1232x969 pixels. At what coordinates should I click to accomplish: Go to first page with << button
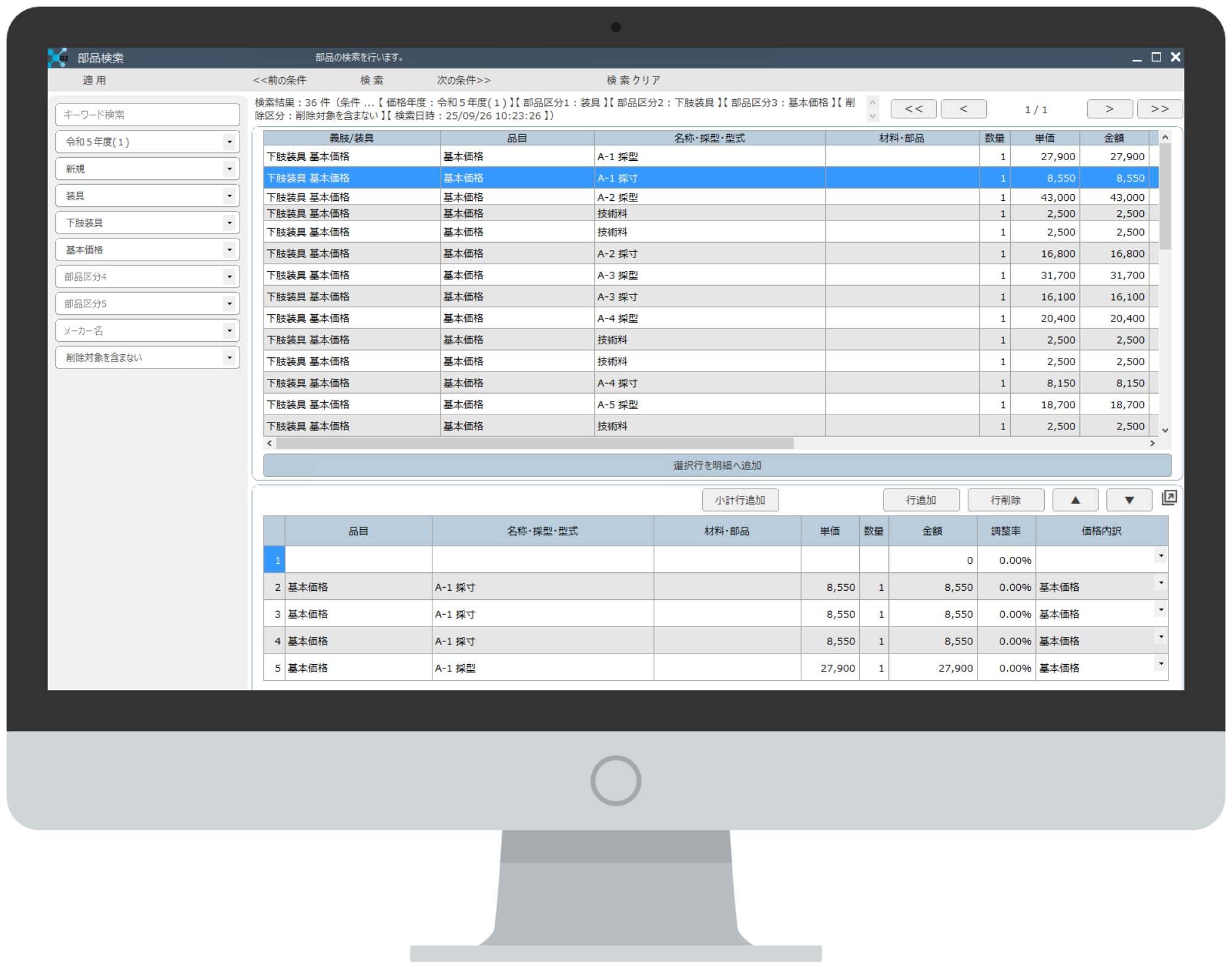tap(914, 109)
